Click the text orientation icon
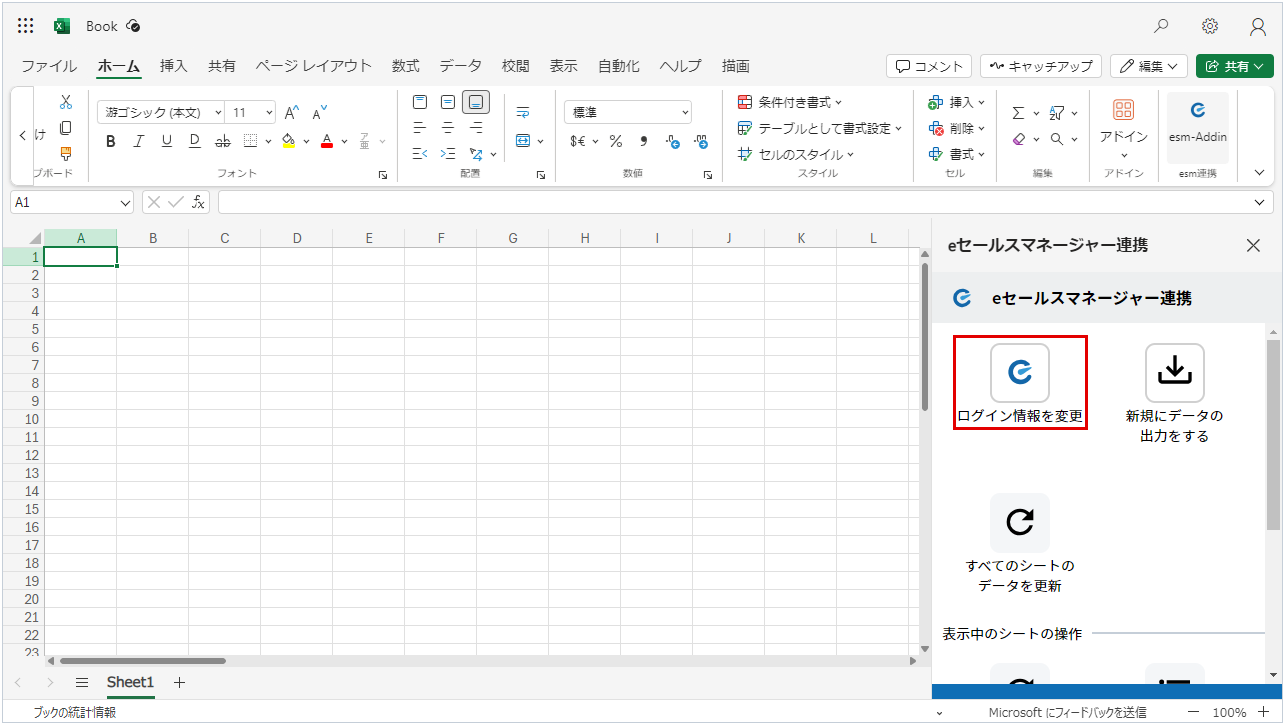This screenshot has height=724, width=1284. click(477, 154)
